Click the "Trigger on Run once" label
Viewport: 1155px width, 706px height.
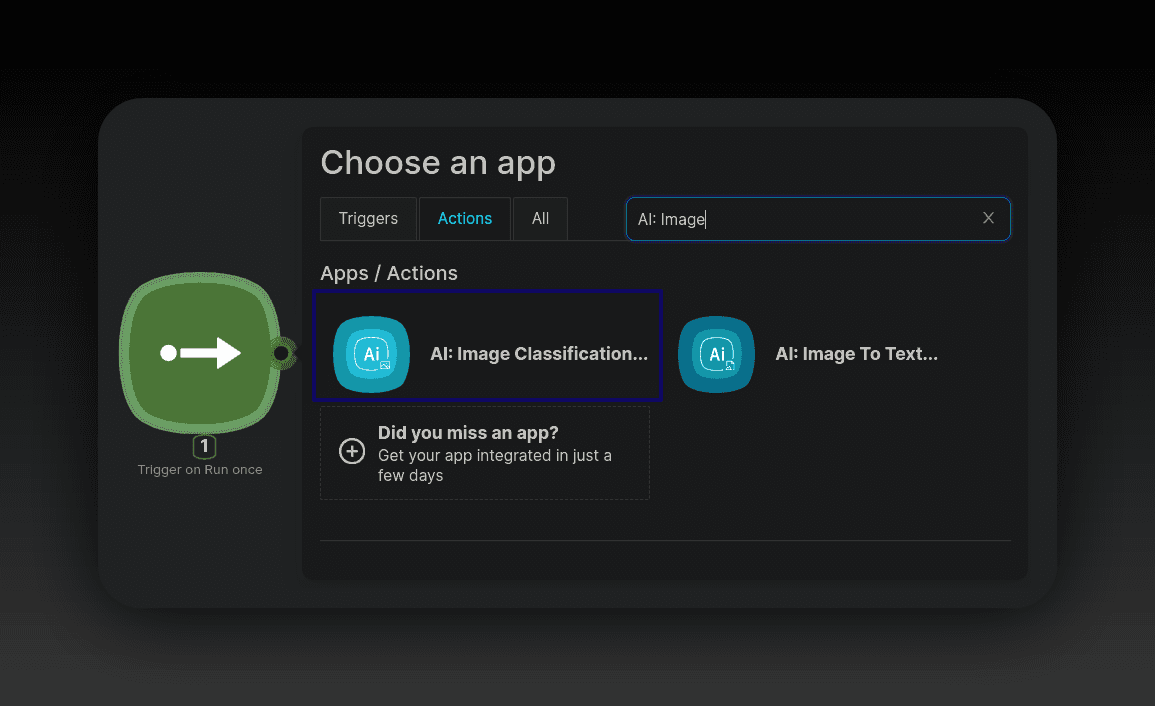(200, 470)
